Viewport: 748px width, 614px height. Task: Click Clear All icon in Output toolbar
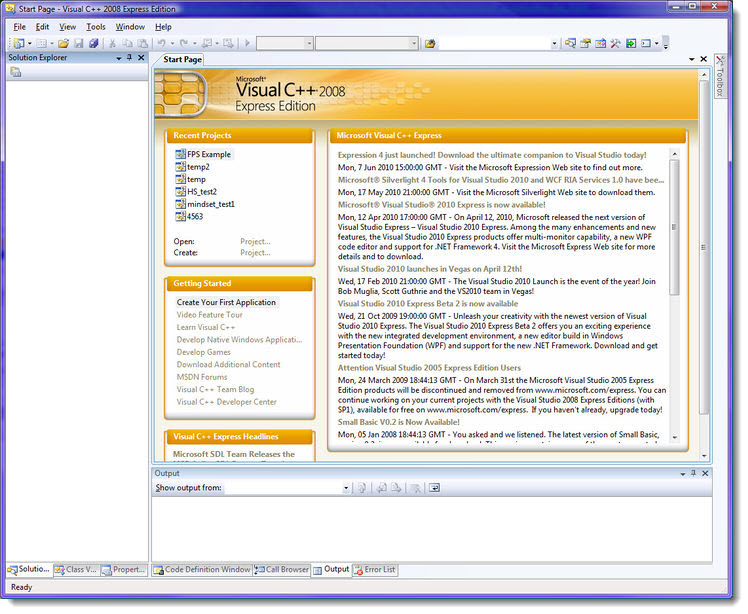pos(416,488)
